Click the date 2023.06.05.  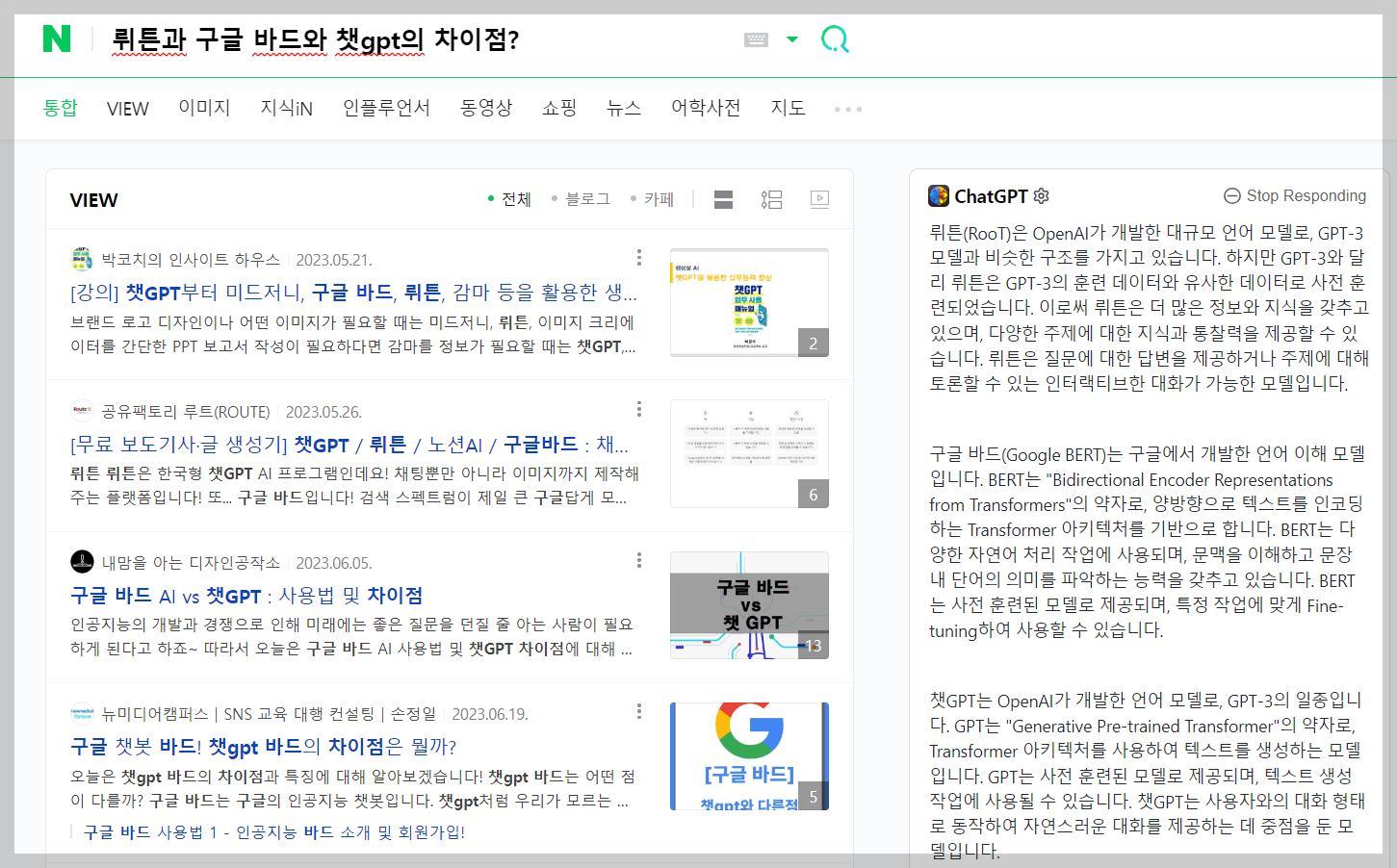click(333, 563)
